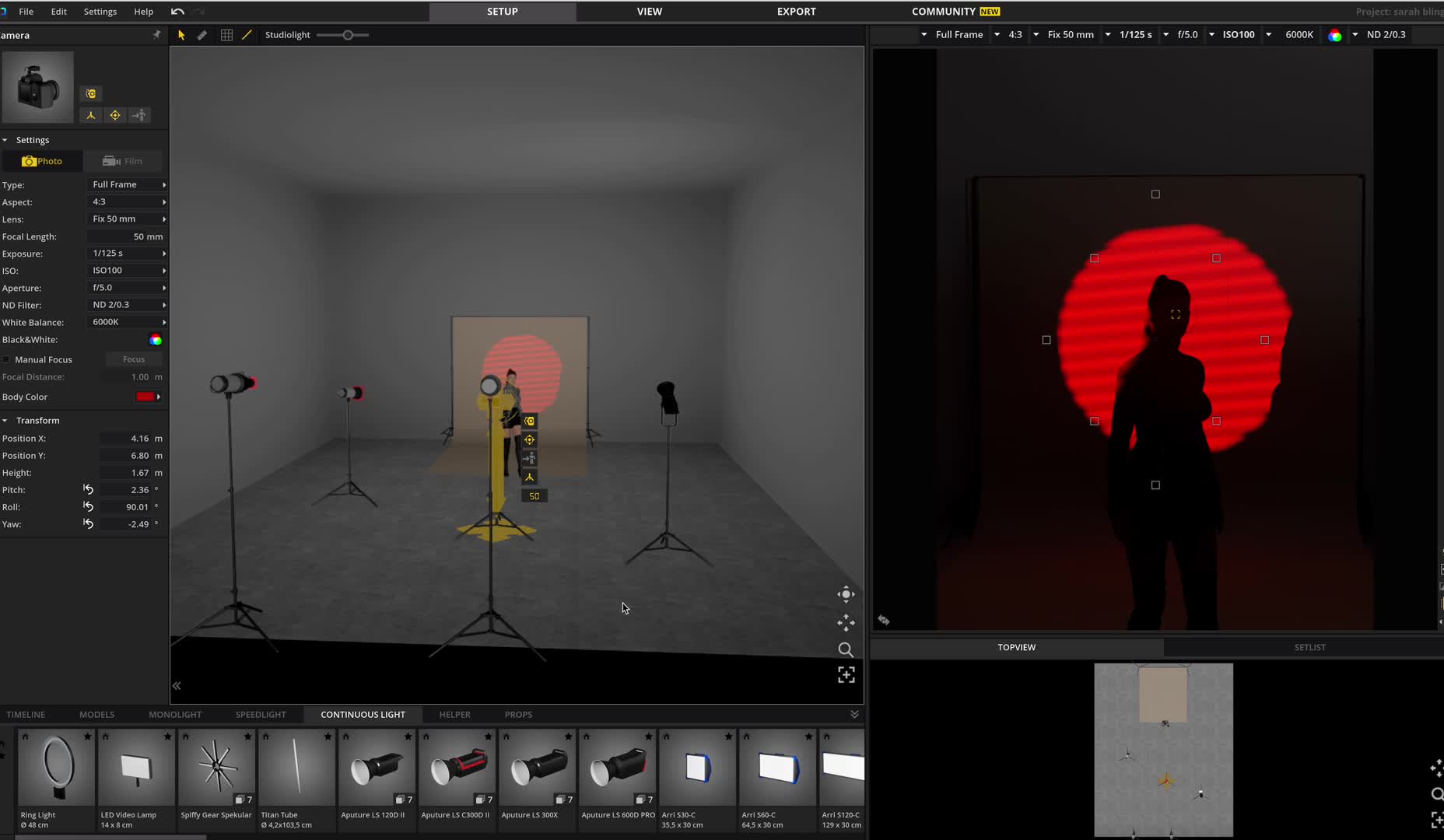Click the Focus button
This screenshot has width=1444, height=840.
[x=134, y=359]
